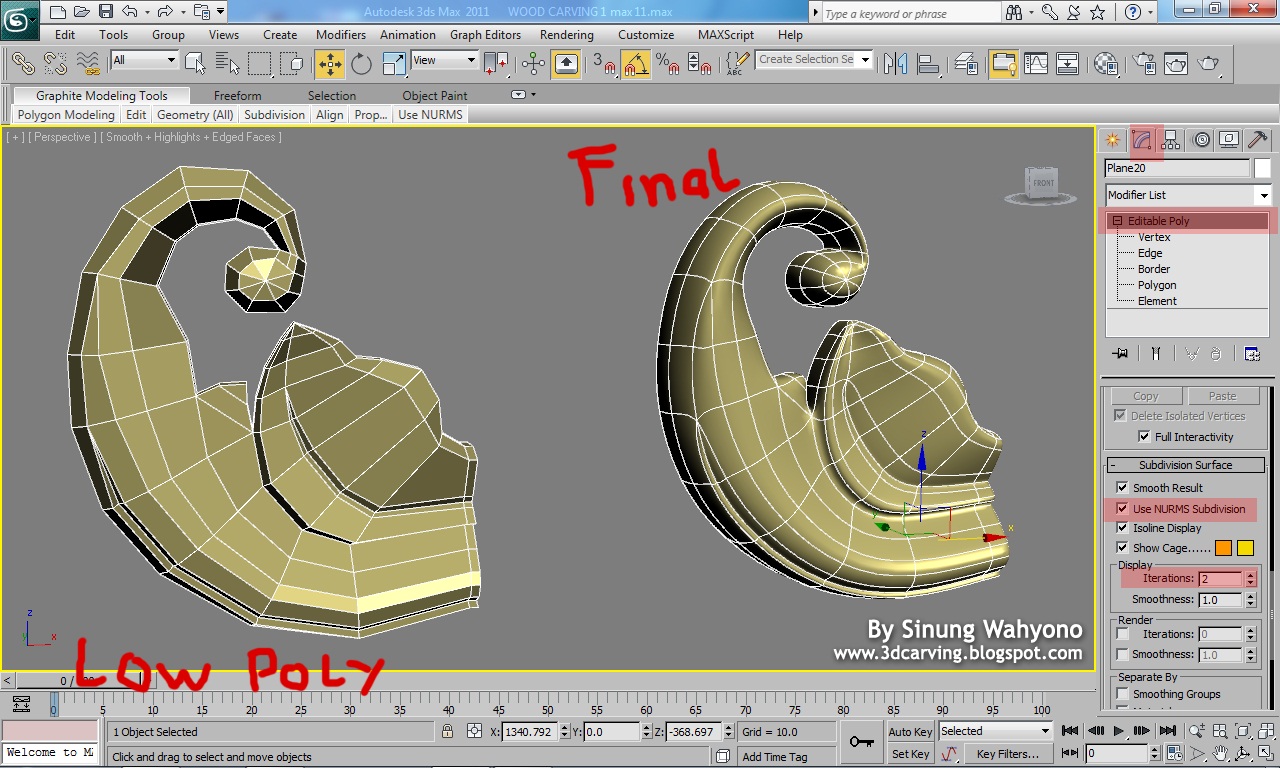Open the Rendering menu
This screenshot has width=1280, height=768.
coord(566,34)
